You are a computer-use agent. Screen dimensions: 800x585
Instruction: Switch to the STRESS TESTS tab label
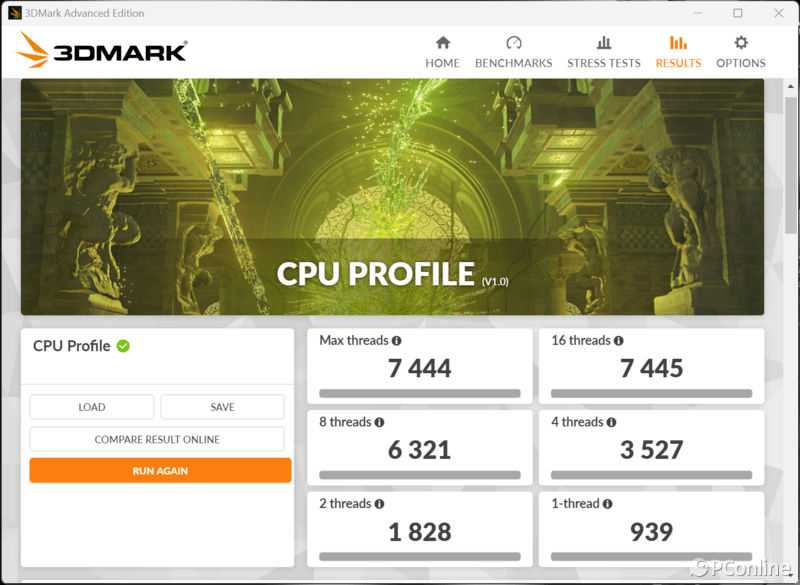[x=604, y=63]
